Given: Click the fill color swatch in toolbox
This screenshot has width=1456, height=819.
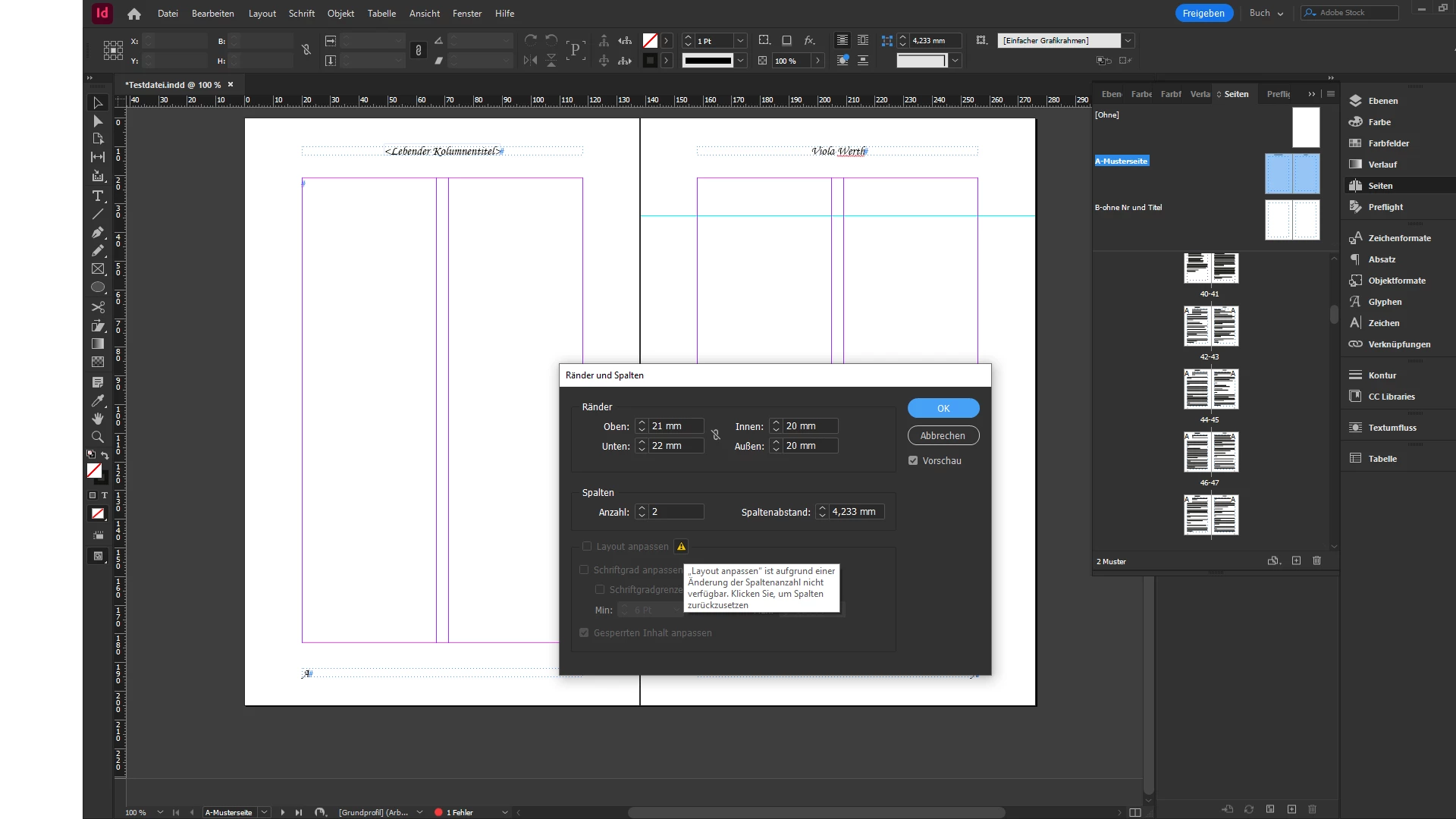Looking at the screenshot, I should [x=94, y=471].
